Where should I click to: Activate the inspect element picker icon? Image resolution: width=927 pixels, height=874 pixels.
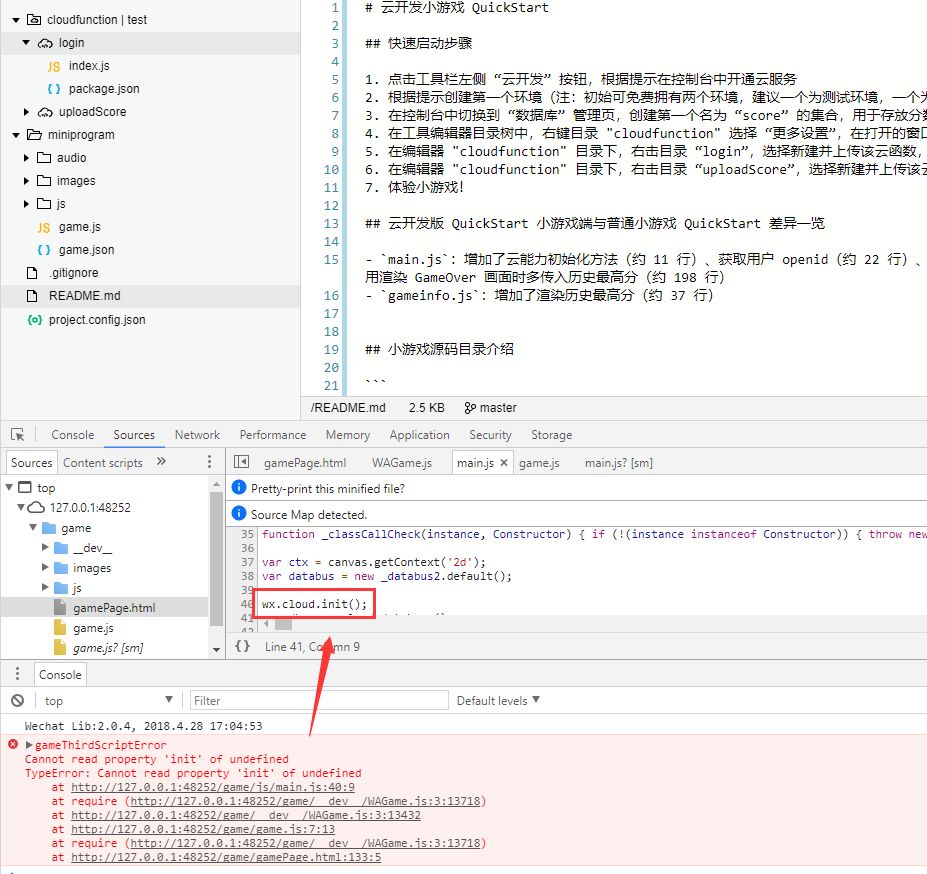click(18, 435)
